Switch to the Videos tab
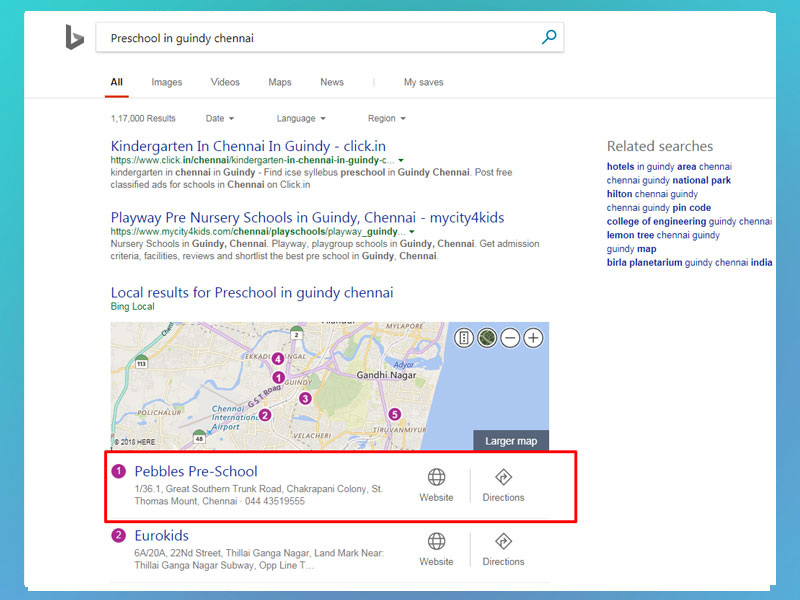Image resolution: width=800 pixels, height=600 pixels. pyautogui.click(x=225, y=82)
